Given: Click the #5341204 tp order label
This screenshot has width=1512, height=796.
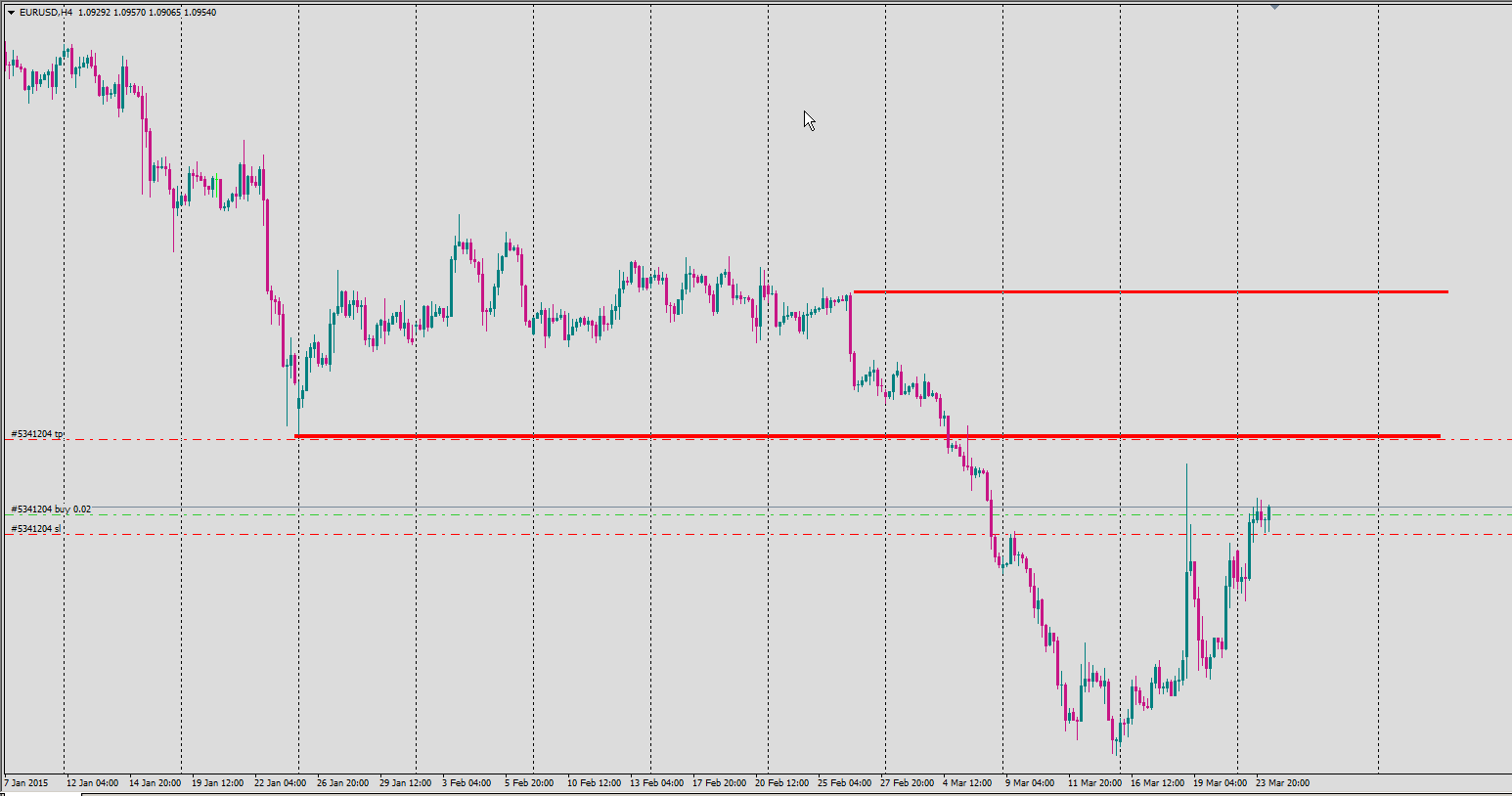Looking at the screenshot, I should point(37,433).
